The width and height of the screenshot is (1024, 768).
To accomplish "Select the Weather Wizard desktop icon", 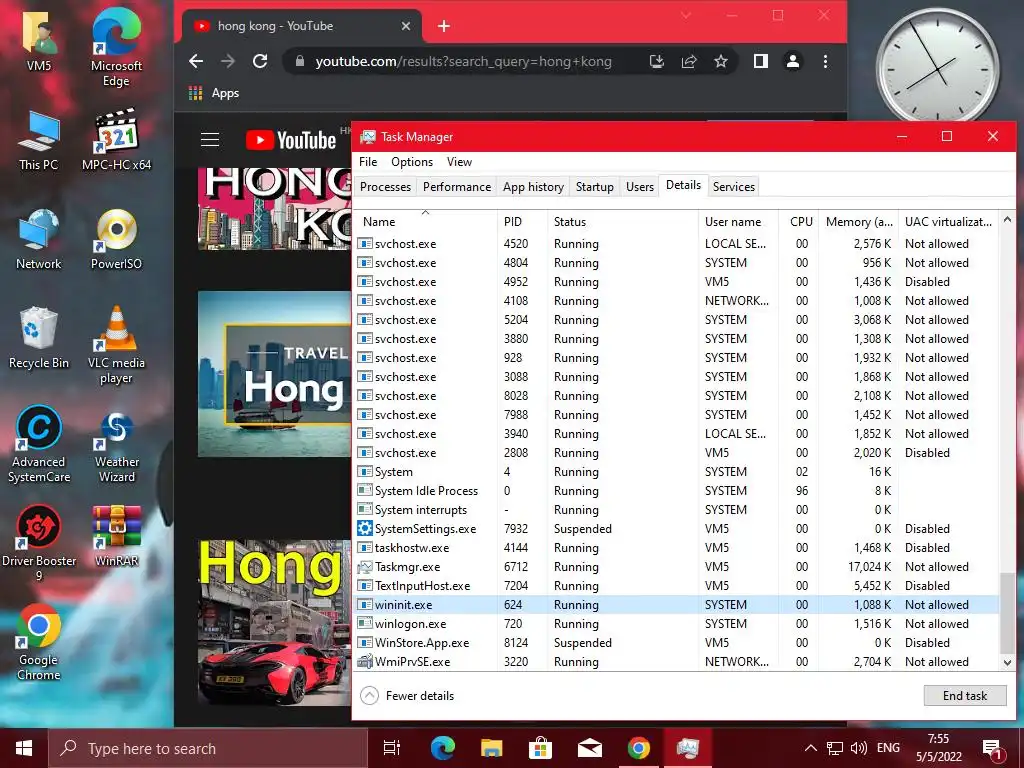I will [116, 445].
